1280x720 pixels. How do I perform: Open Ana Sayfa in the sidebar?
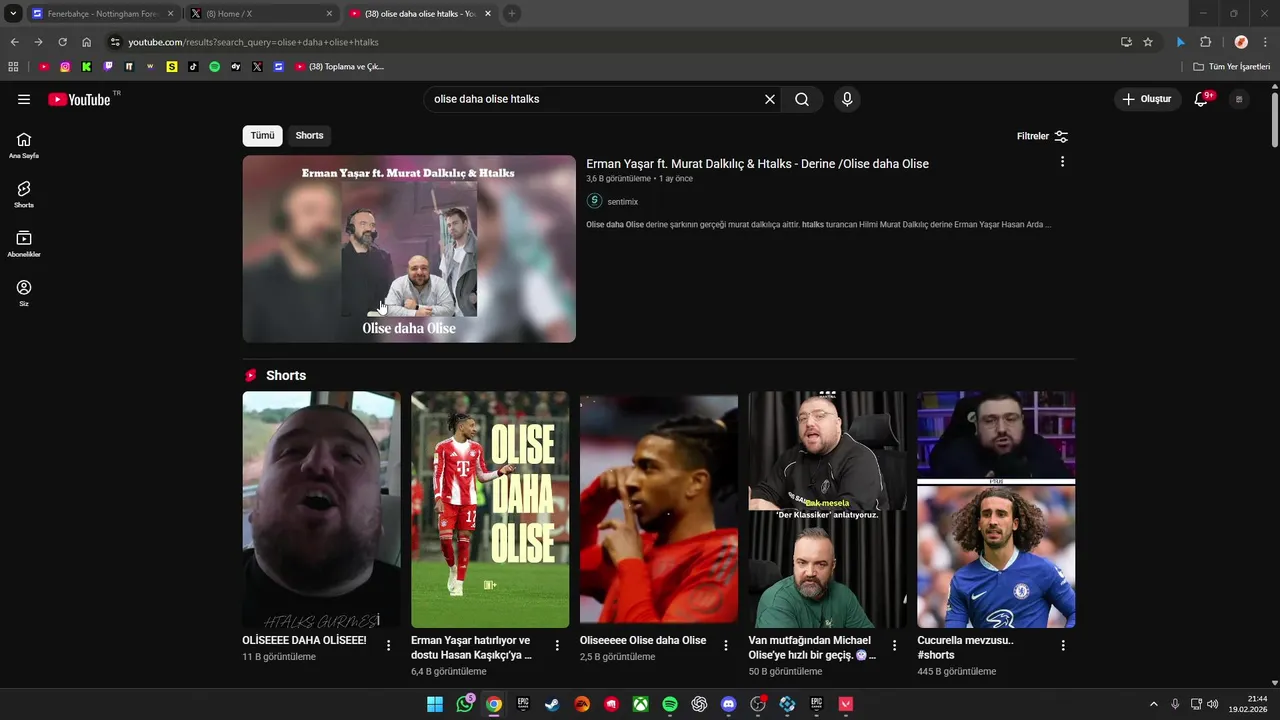[24, 145]
